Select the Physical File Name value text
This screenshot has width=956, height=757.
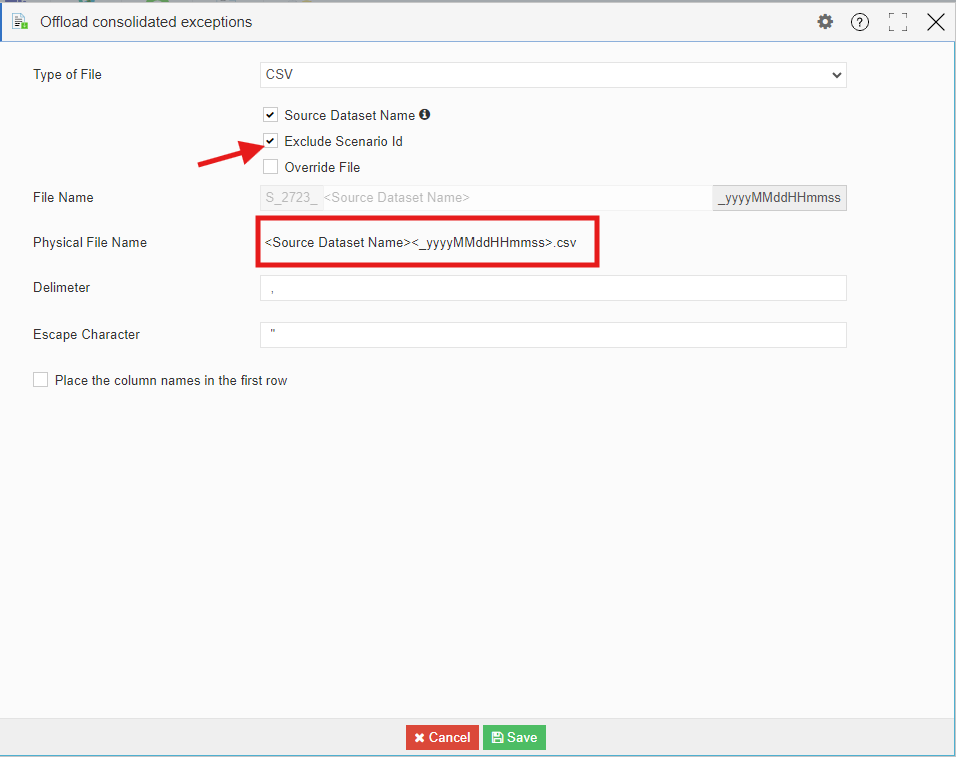pos(420,243)
